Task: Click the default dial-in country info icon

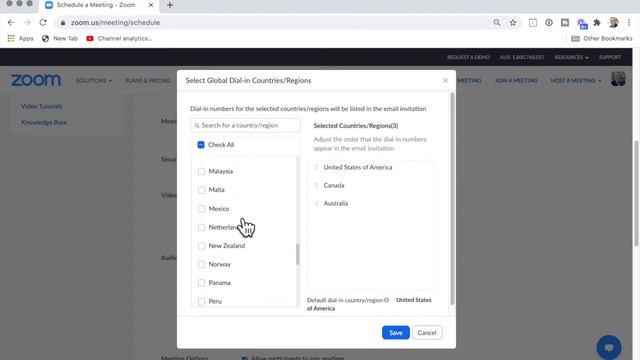Action: click(386, 300)
